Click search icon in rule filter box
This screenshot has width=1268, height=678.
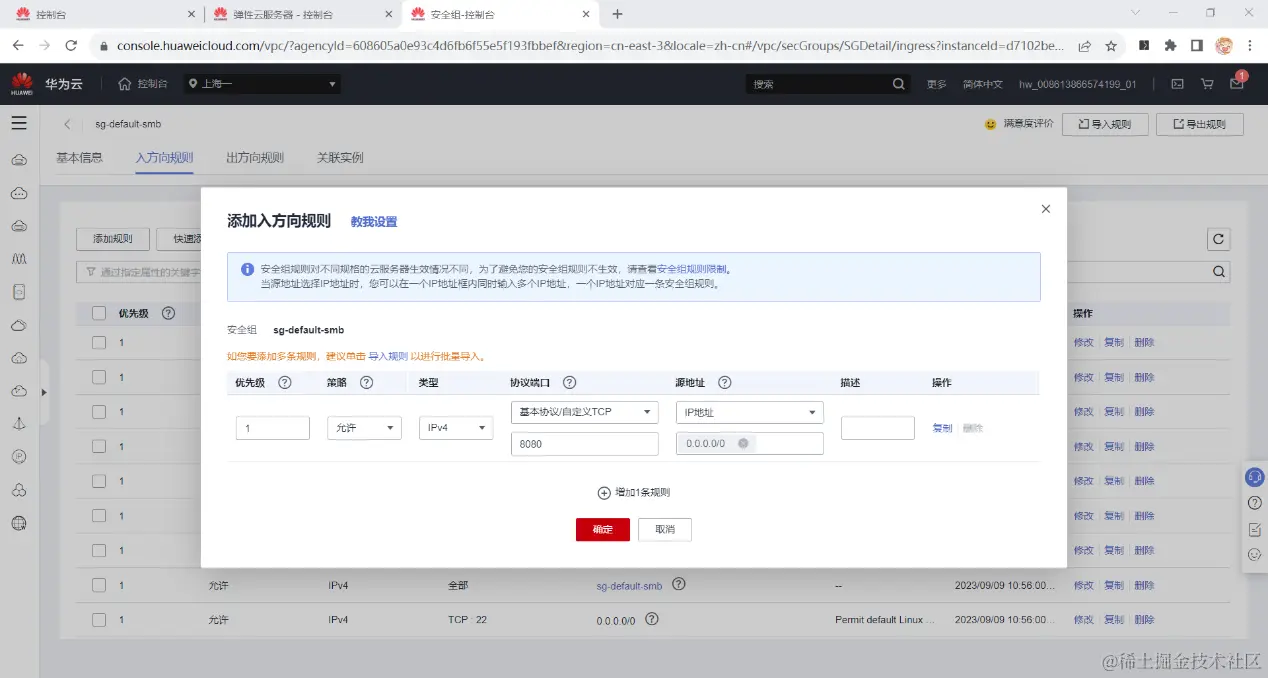click(x=1219, y=271)
